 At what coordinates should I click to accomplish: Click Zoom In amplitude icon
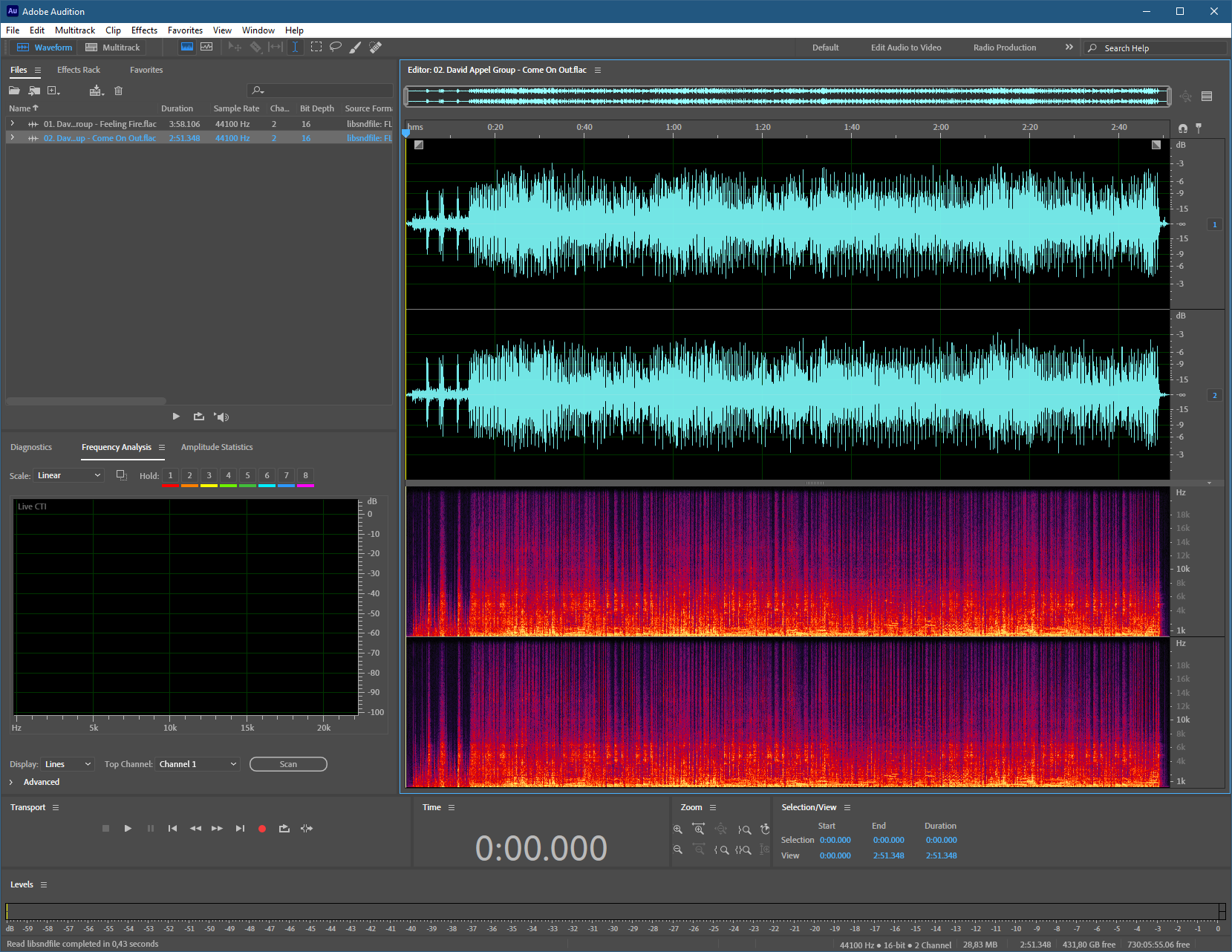(677, 829)
